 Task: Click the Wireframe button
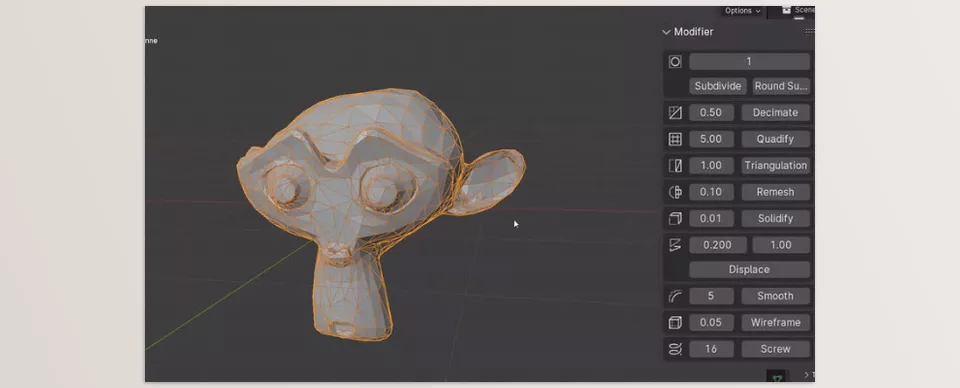[x=775, y=323]
